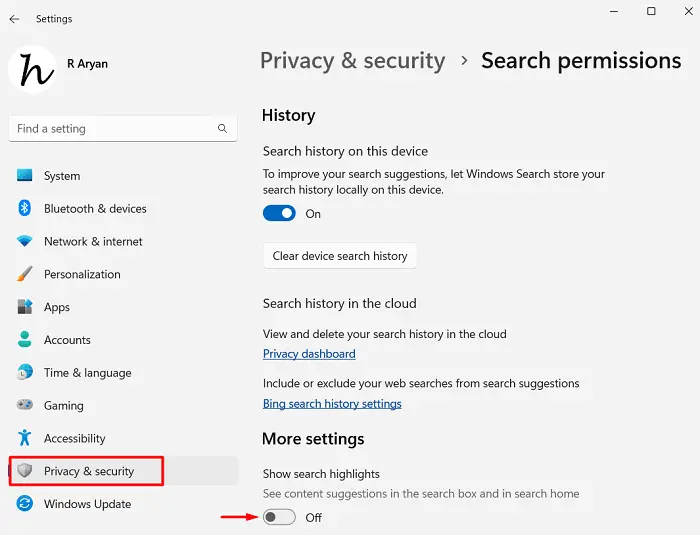
Task: Click the System monitor icon in sidebar
Action: point(25,176)
